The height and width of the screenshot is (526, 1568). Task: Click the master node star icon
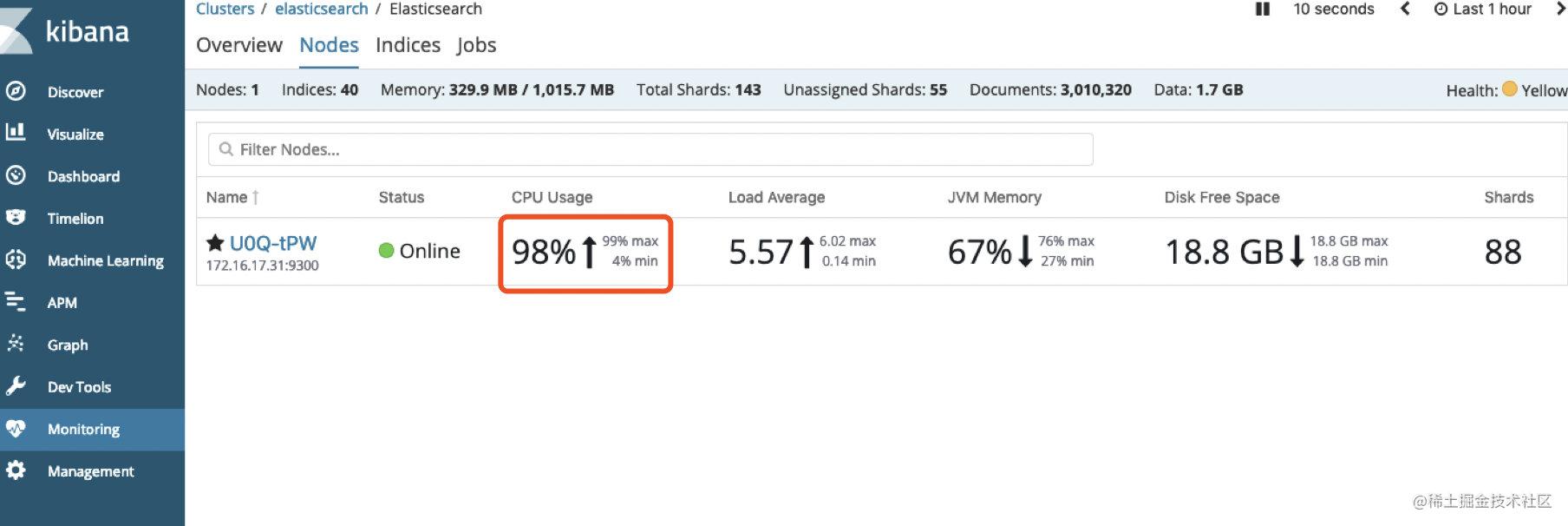(x=215, y=242)
